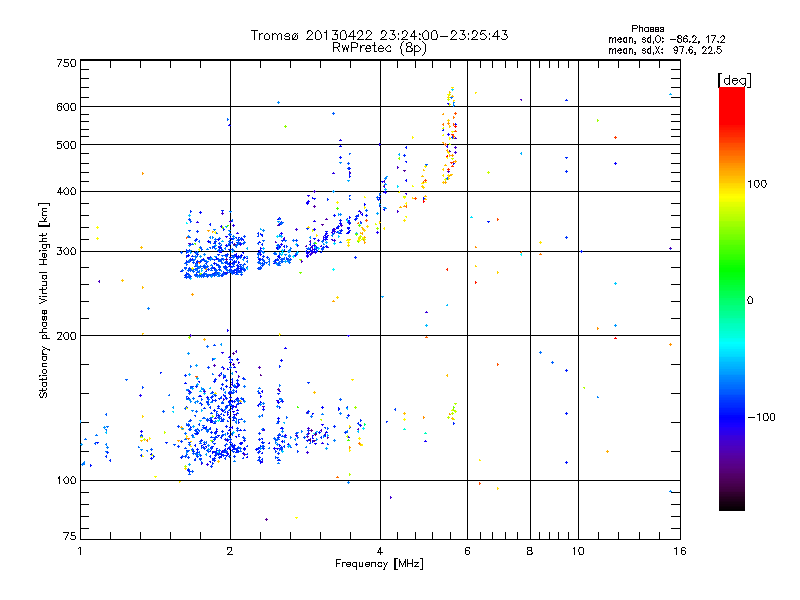Click the y-axis tick label '100'
Viewport: 800px width, 600px height.
(x=66, y=481)
